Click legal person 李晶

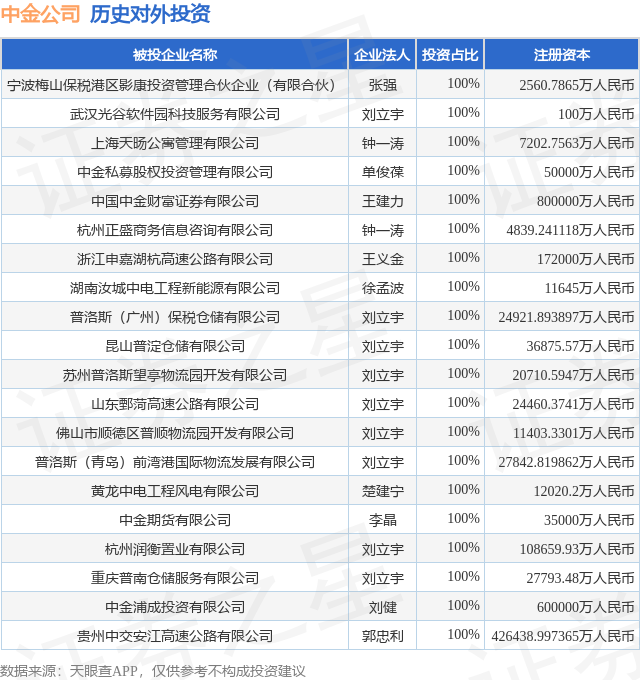382,520
